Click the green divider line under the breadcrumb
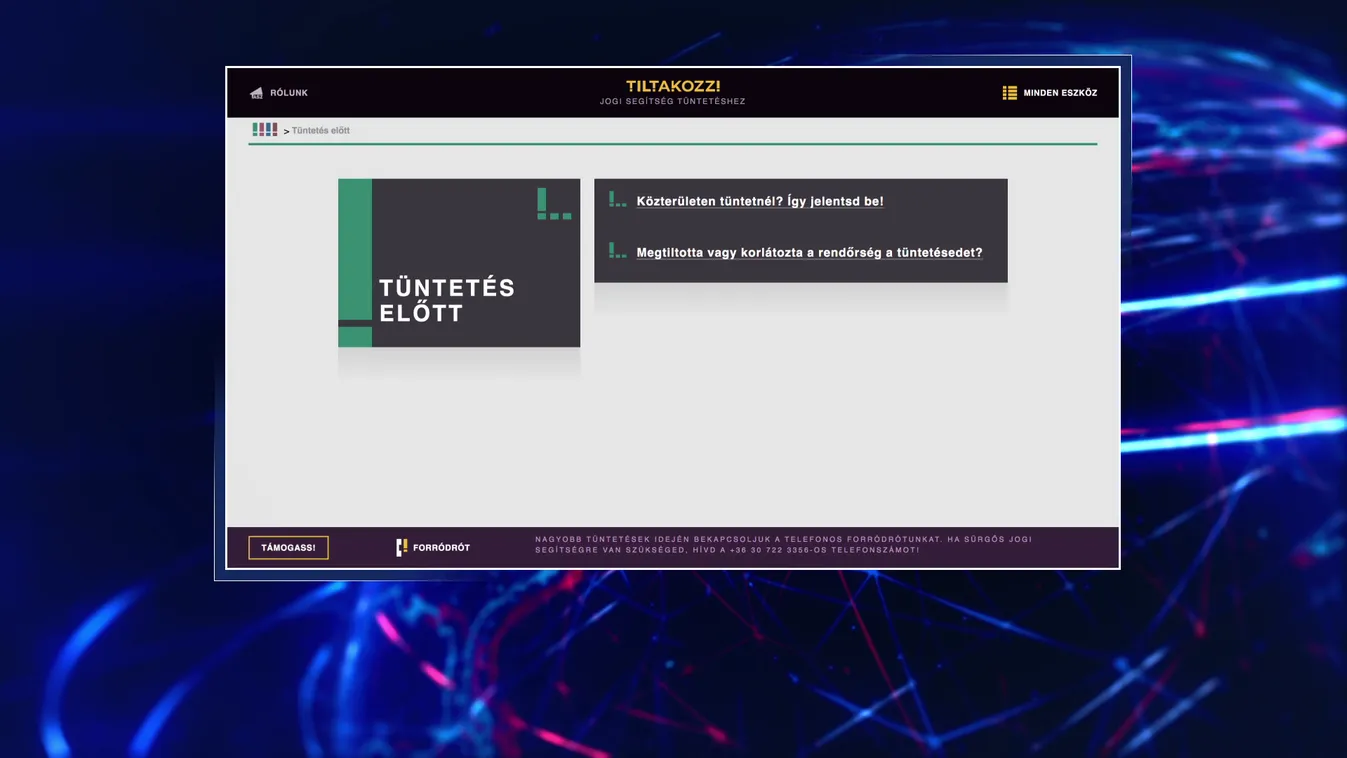Screen dimensions: 1347x758 click(x=671, y=142)
